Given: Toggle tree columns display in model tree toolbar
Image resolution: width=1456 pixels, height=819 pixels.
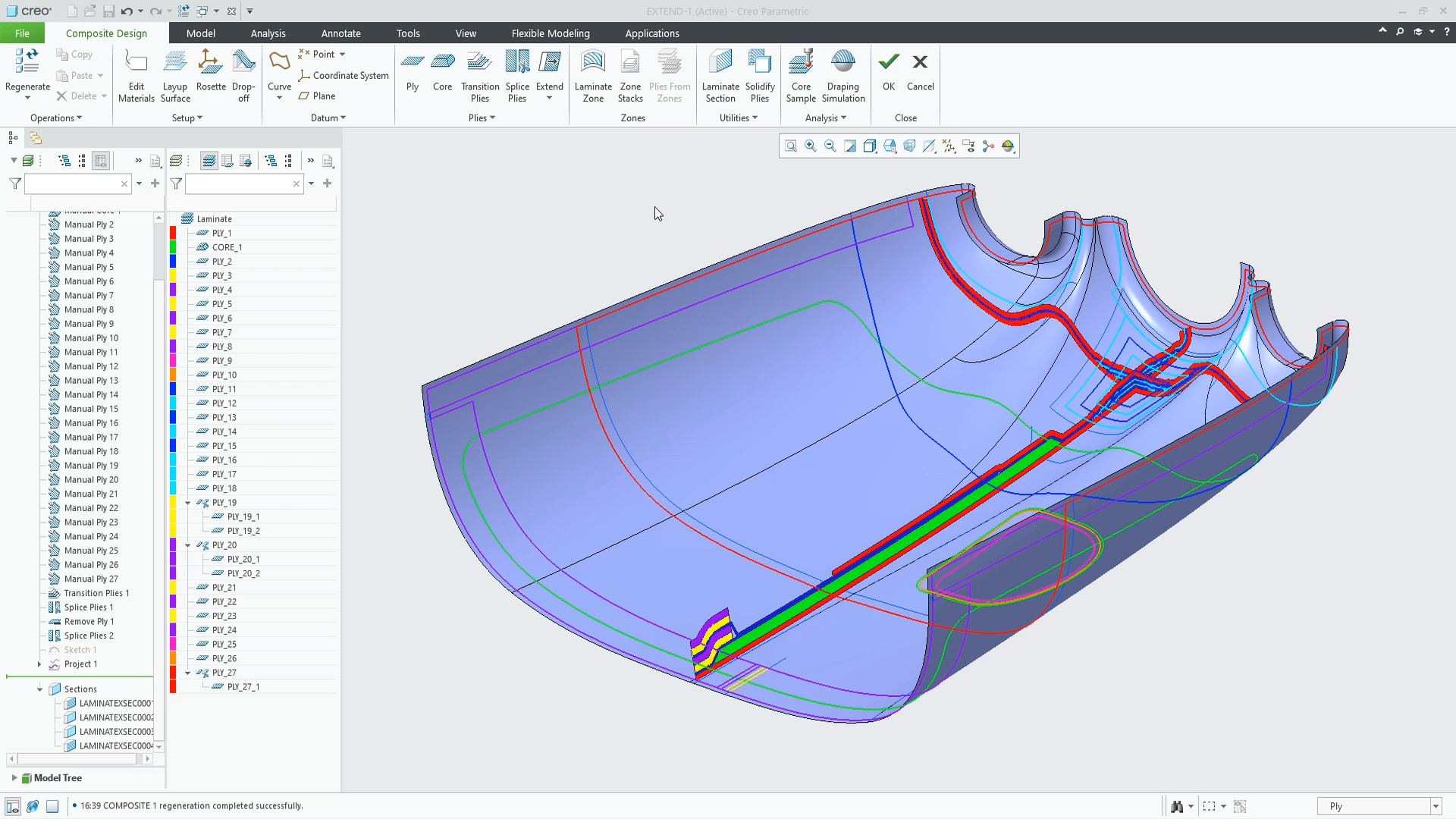Looking at the screenshot, I should [101, 161].
